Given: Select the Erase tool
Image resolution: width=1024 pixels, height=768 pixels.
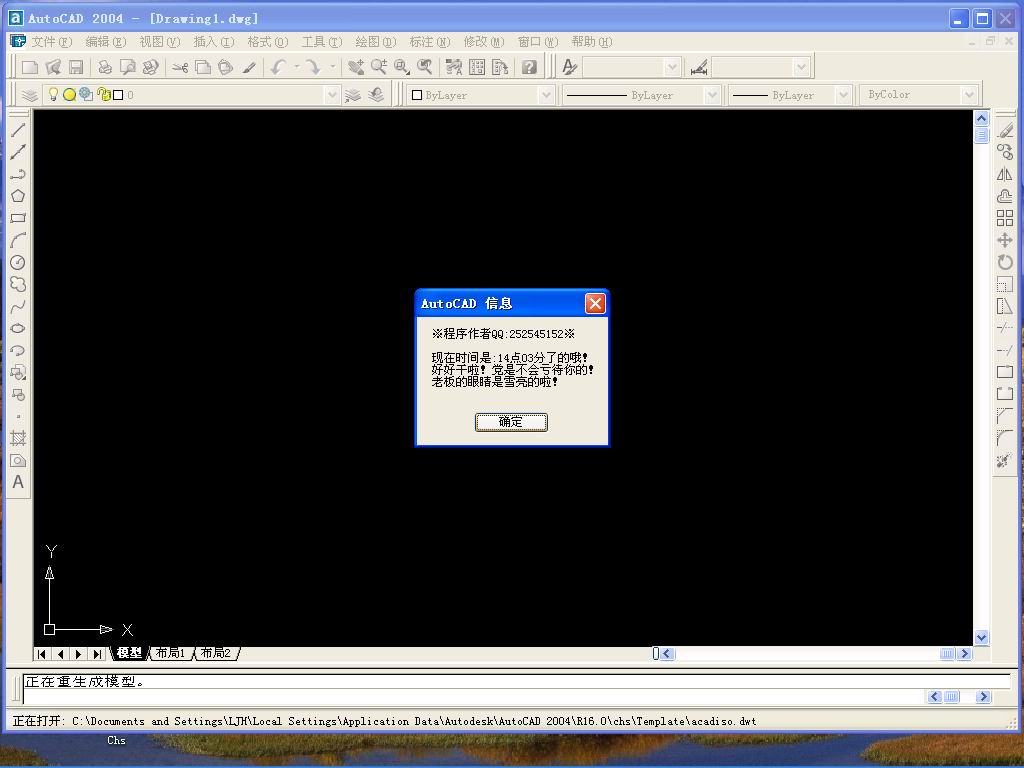Looking at the screenshot, I should pos(1005,130).
